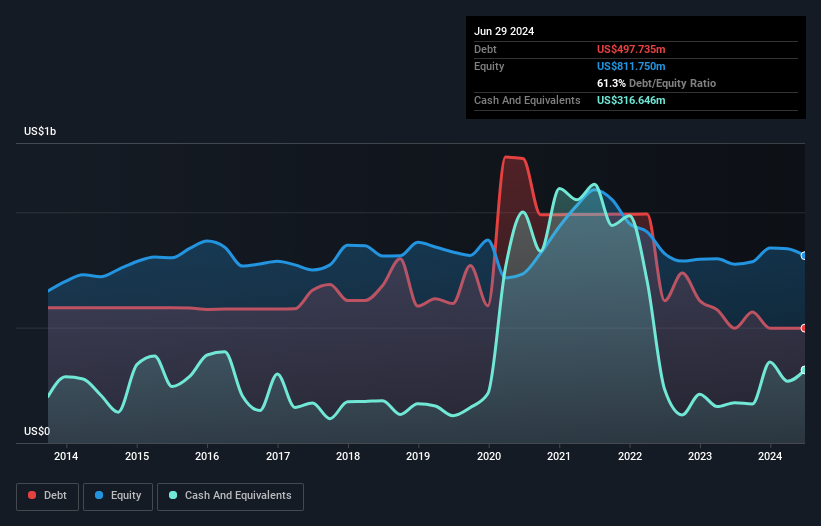Toggle the Equity series legend button
The height and width of the screenshot is (526, 821).
(118, 496)
